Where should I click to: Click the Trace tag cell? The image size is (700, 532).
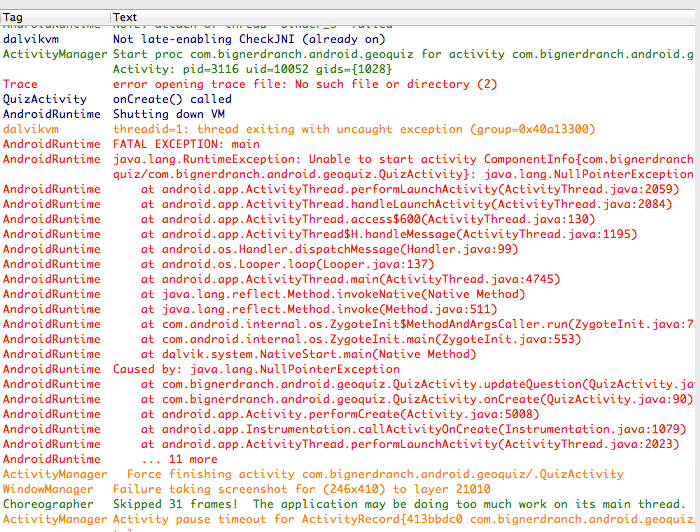click(20, 84)
